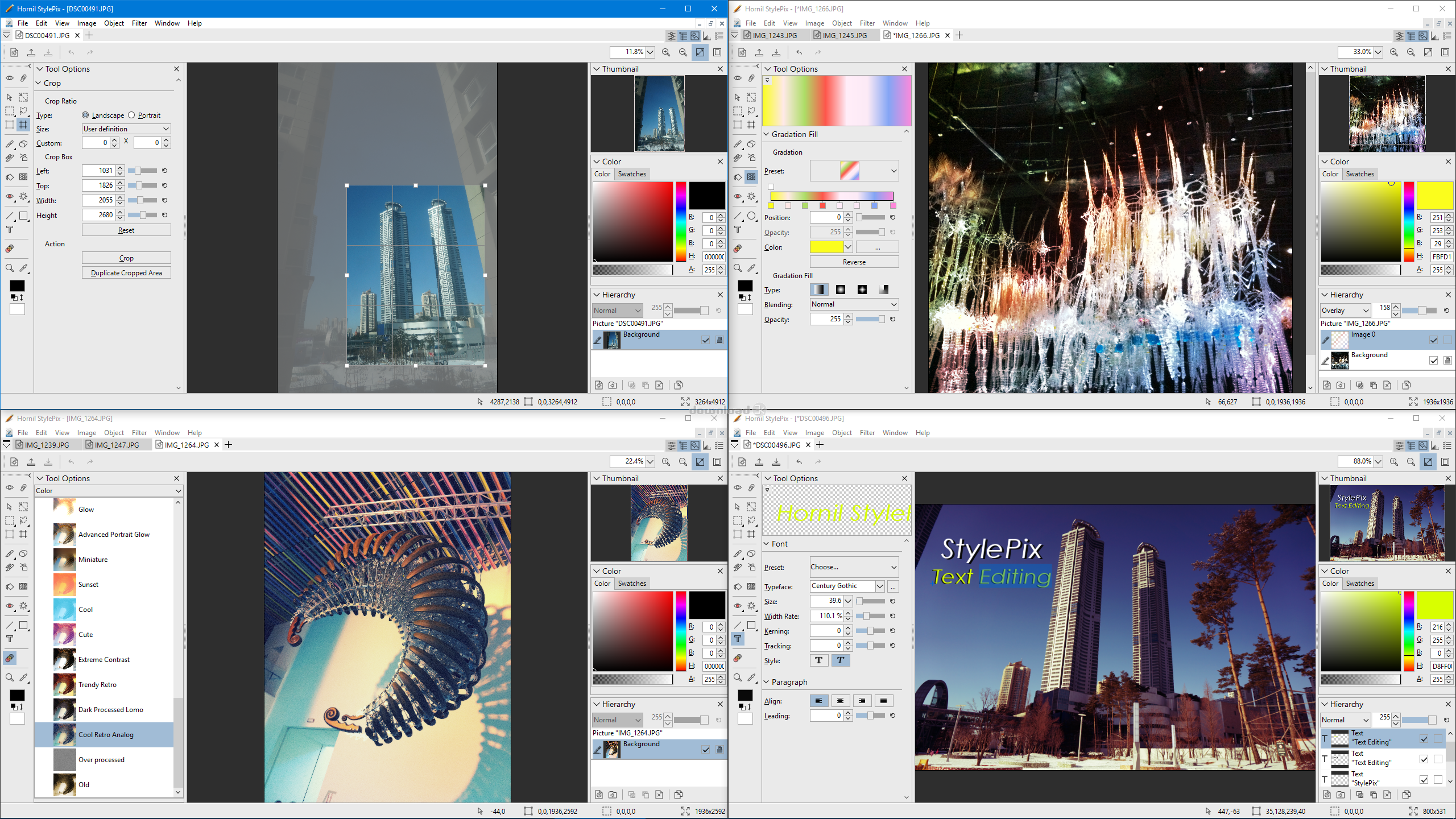The height and width of the screenshot is (819, 1456).
Task: Click undo arrow in IMG_1266.JPG window toolbar
Action: 799,52
